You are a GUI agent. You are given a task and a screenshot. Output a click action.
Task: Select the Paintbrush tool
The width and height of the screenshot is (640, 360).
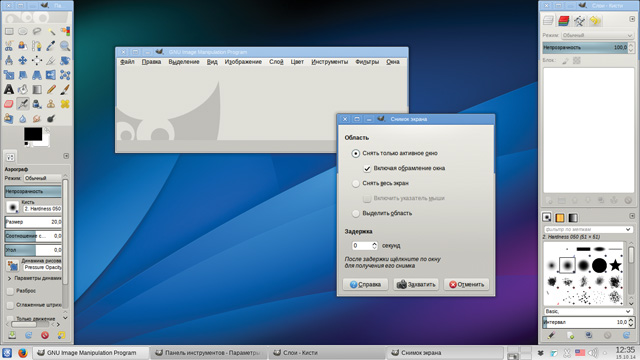[65, 89]
